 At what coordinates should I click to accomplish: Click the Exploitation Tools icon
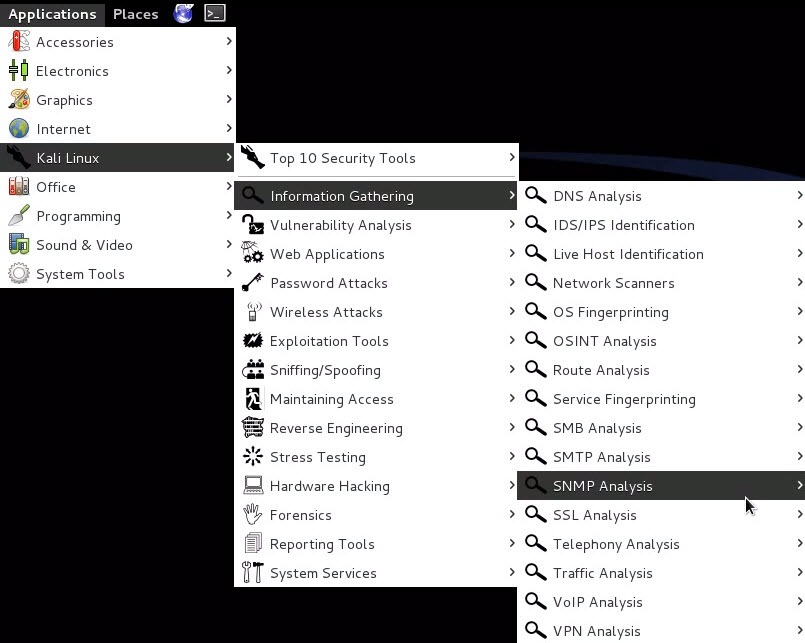253,340
